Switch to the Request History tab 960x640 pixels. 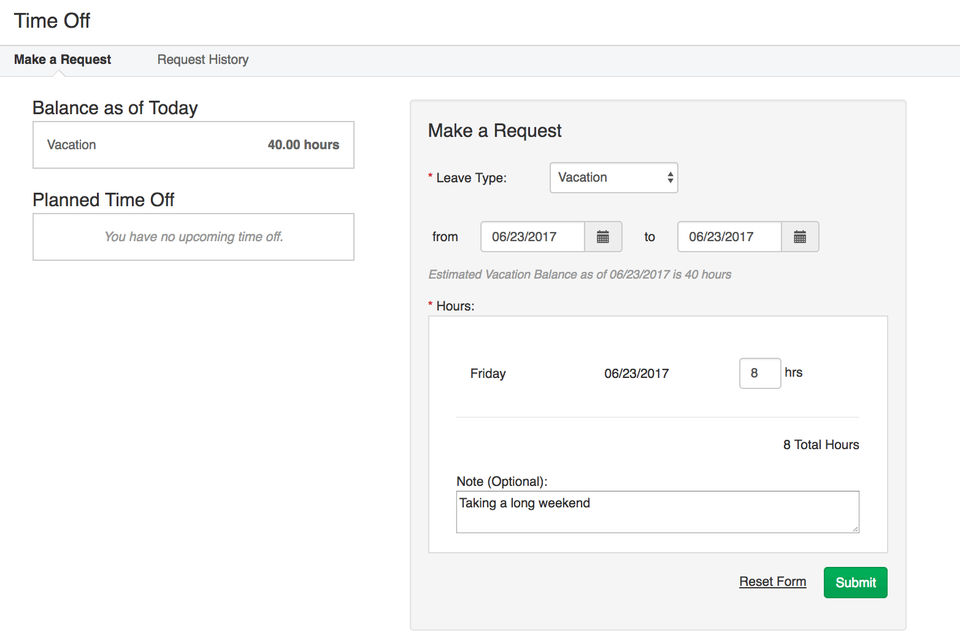203,60
